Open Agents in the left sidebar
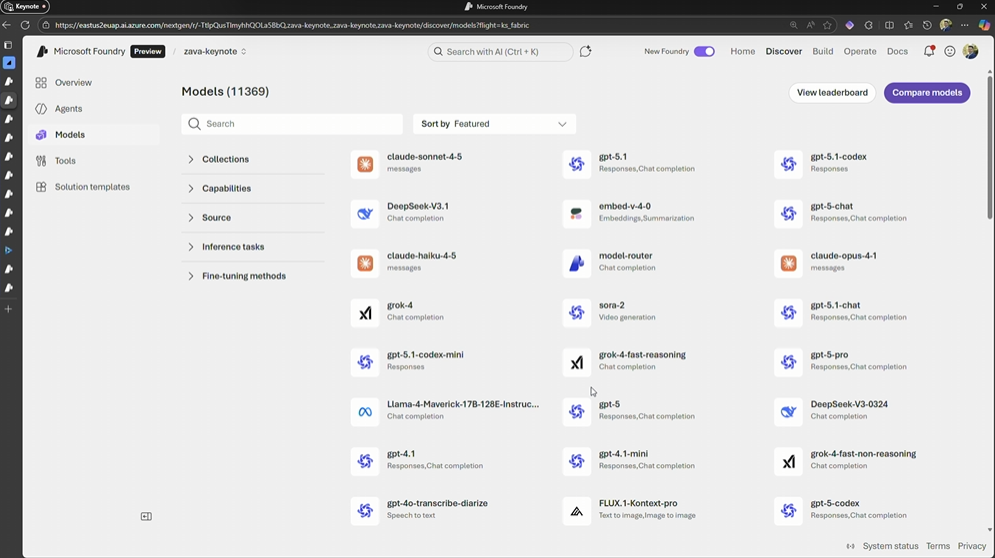The width and height of the screenshot is (995, 558). (68, 109)
